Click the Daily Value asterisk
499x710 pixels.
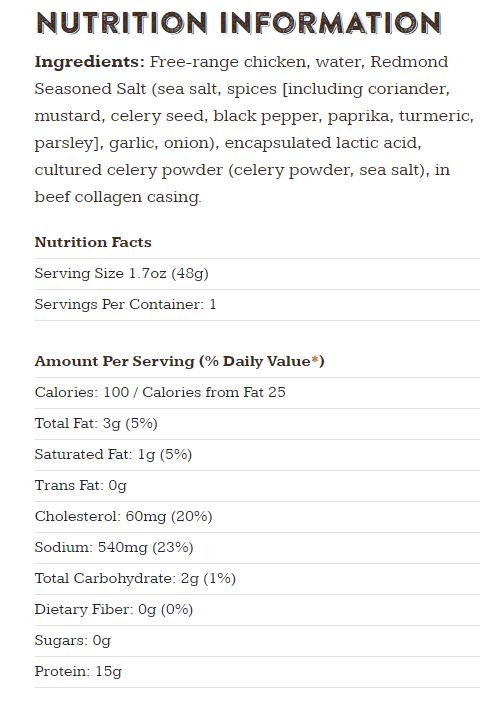click(x=315, y=360)
